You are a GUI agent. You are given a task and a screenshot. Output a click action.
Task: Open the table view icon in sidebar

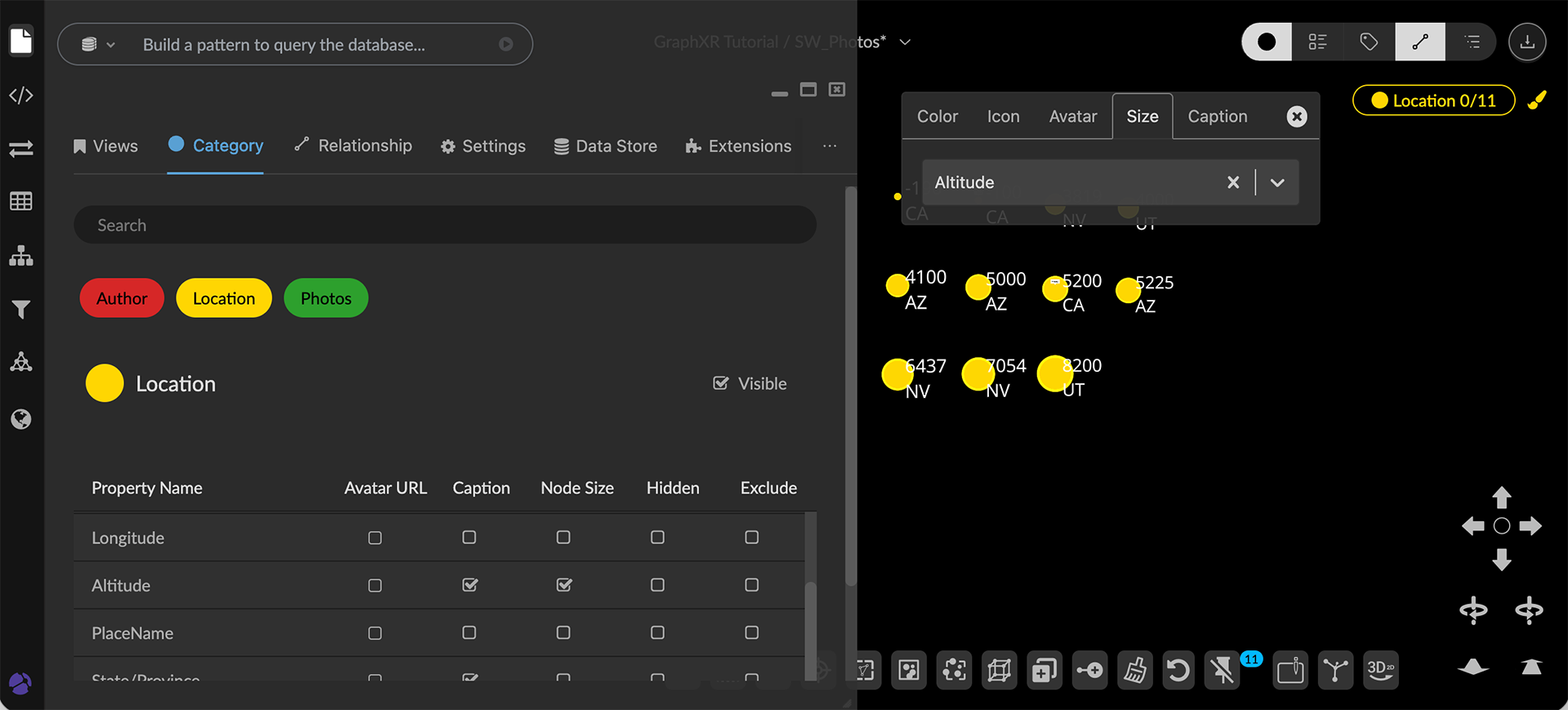point(21,201)
